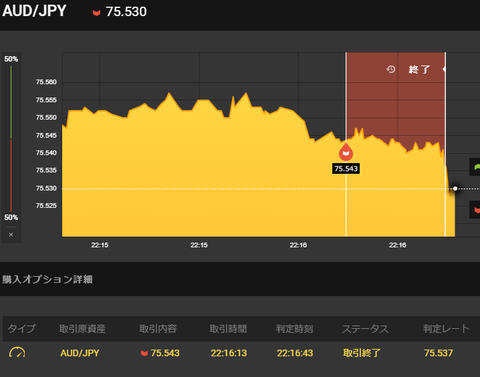Close the sentiment bar with the X icon
480x377 pixels.
tap(11, 235)
